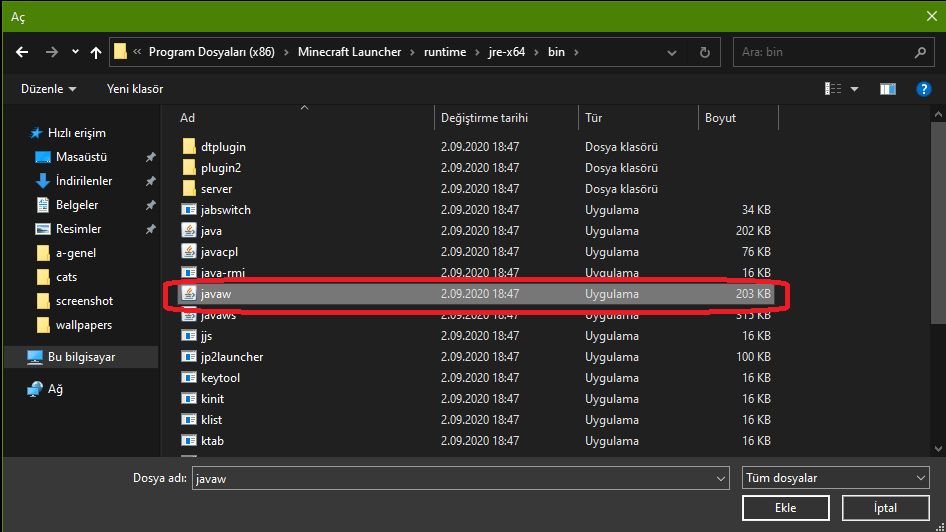Click the Ekle button
This screenshot has height=532, width=946.
coord(786,508)
